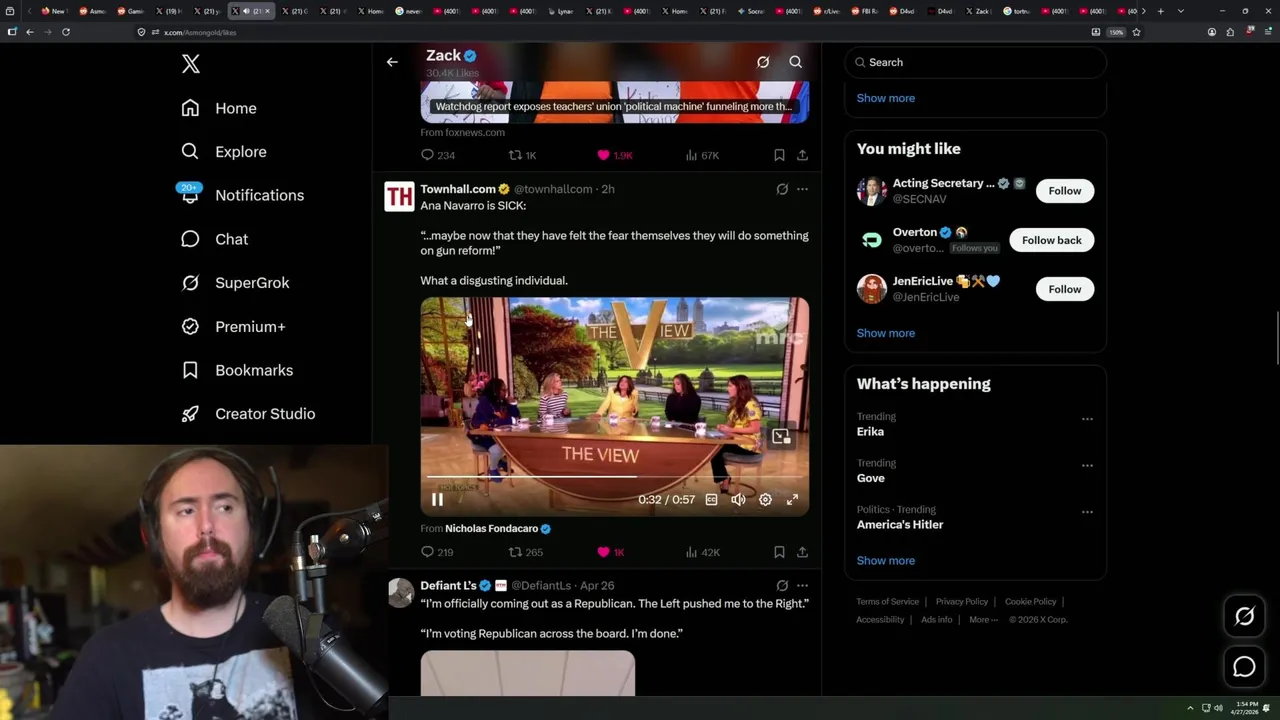The image size is (1280, 720).
Task: Expand the browser tab list dropdown
Action: coord(1181,11)
